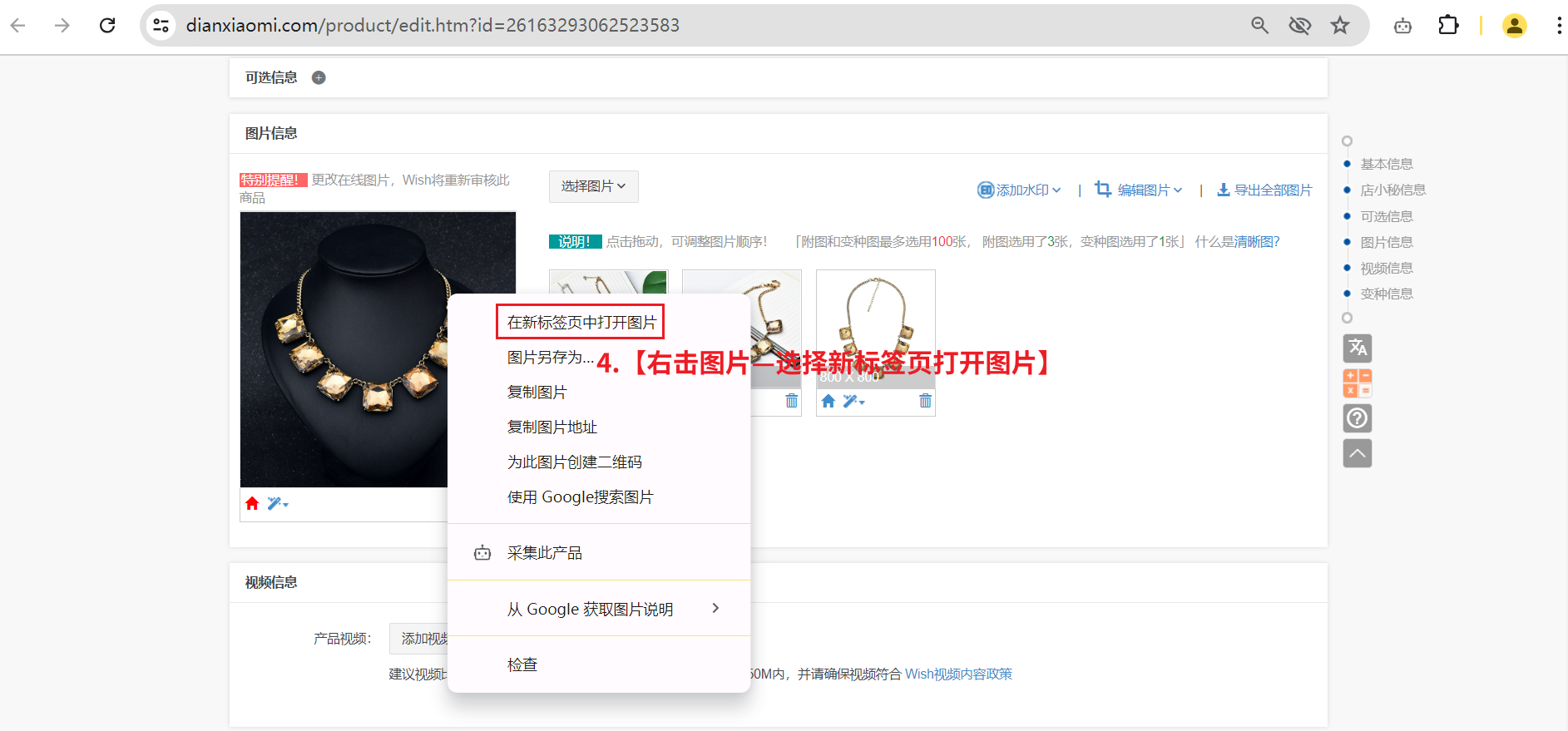This screenshot has height=731, width=1568.
Task: Expand the 从 Google 获取图片说明 submenu
Action: 599,610
